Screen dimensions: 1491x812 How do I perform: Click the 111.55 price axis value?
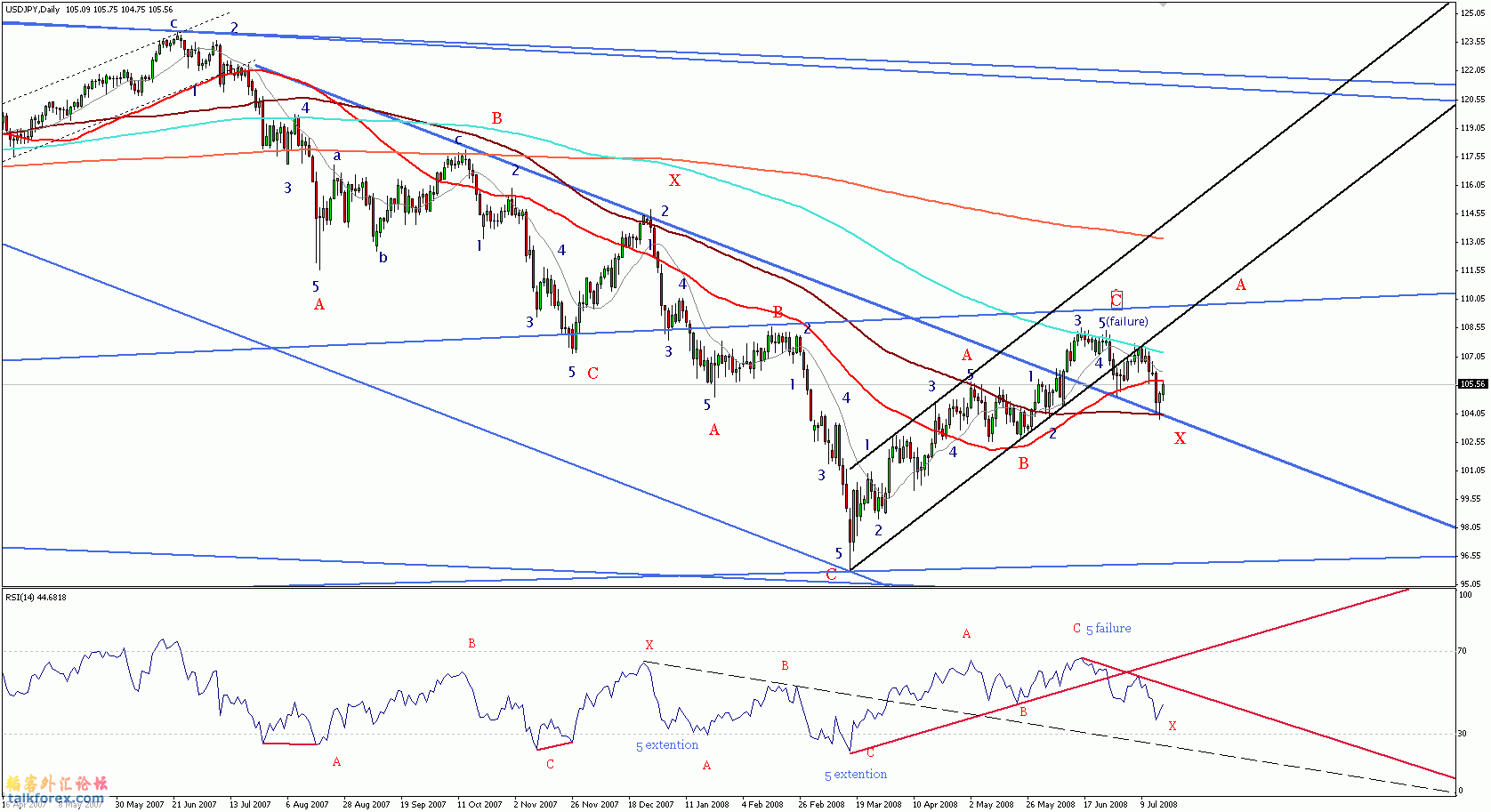point(1473,270)
